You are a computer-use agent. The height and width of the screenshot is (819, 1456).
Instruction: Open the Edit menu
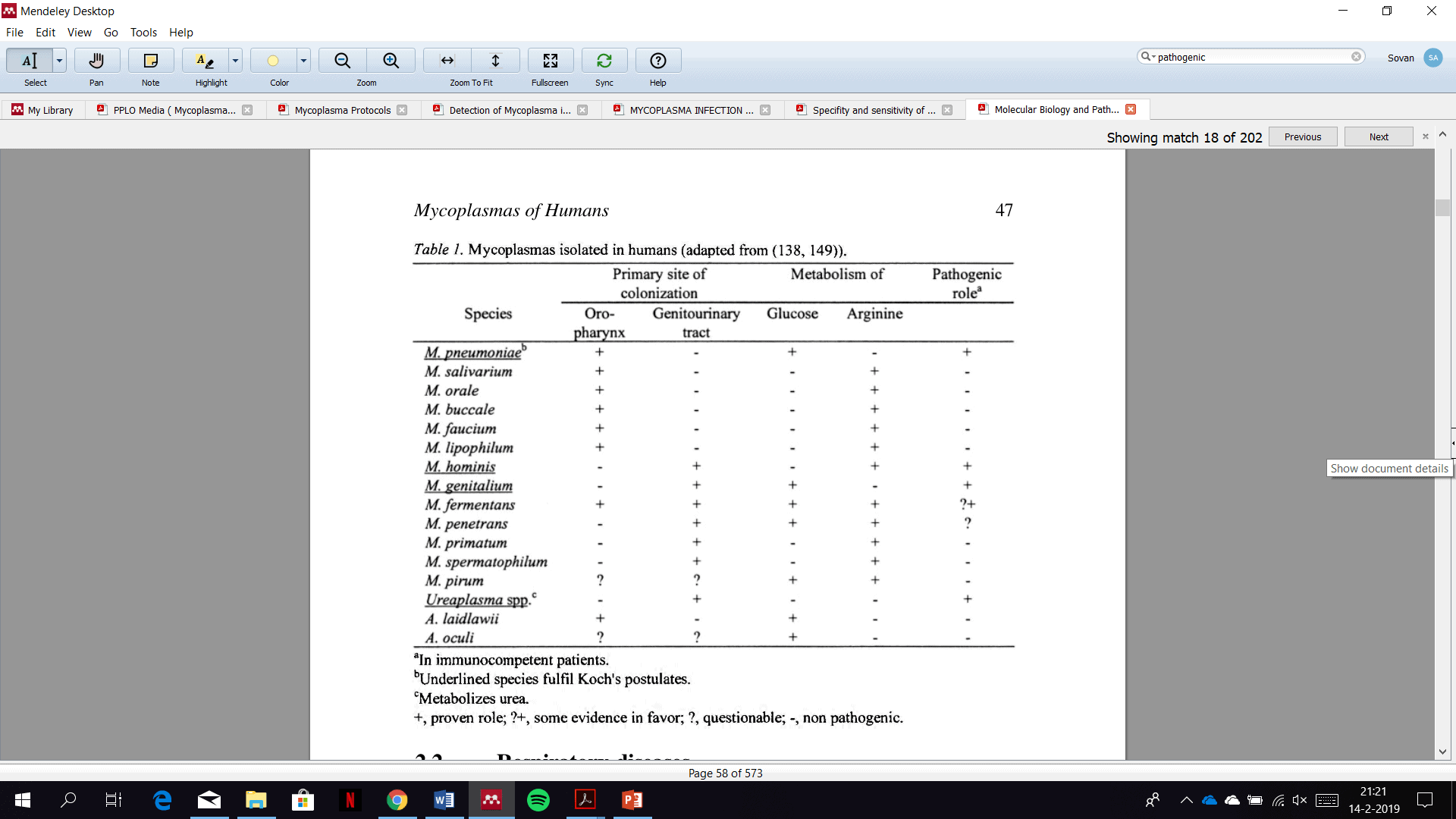click(45, 33)
